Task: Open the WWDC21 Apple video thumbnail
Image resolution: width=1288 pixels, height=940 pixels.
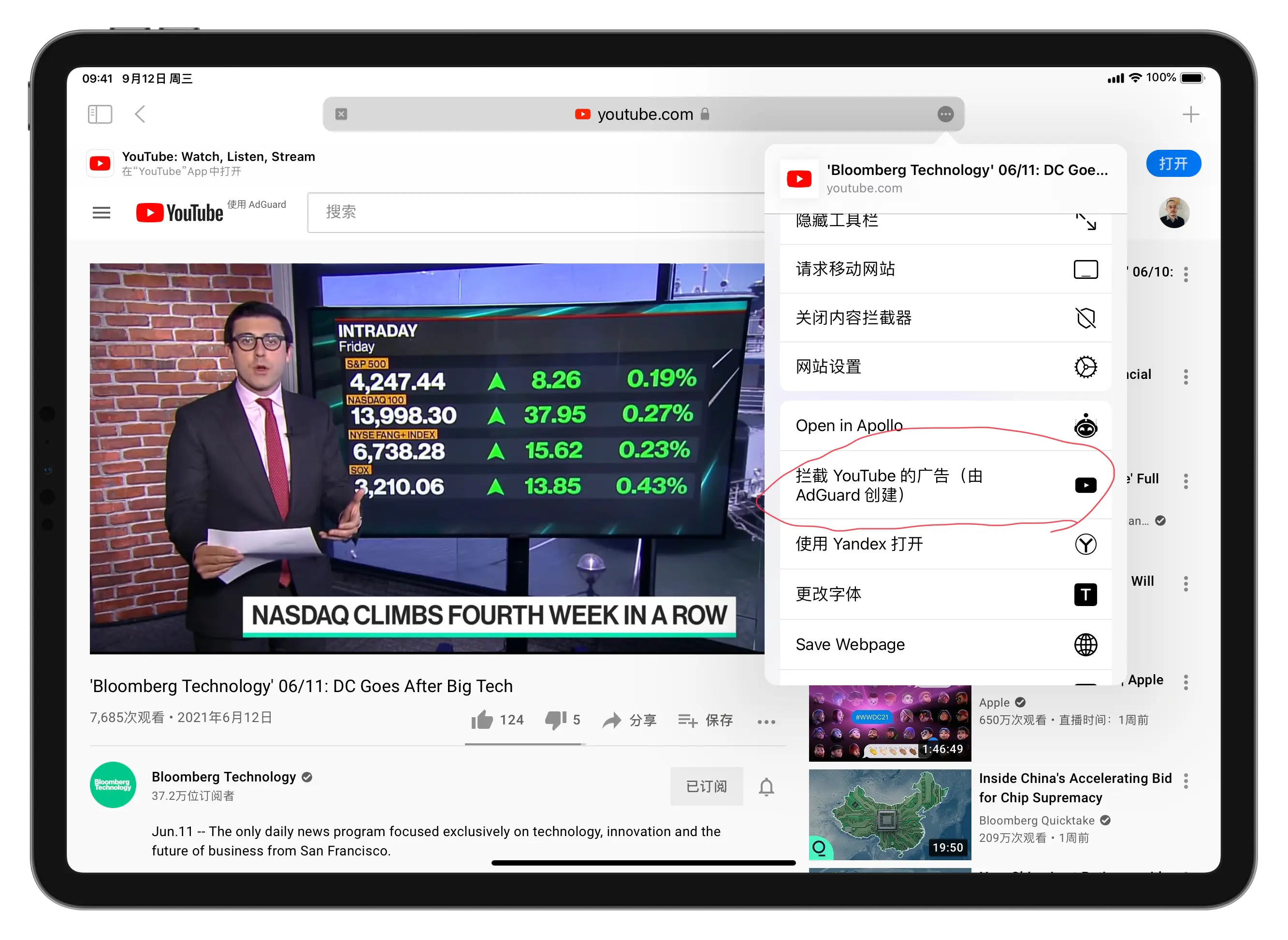Action: click(890, 723)
